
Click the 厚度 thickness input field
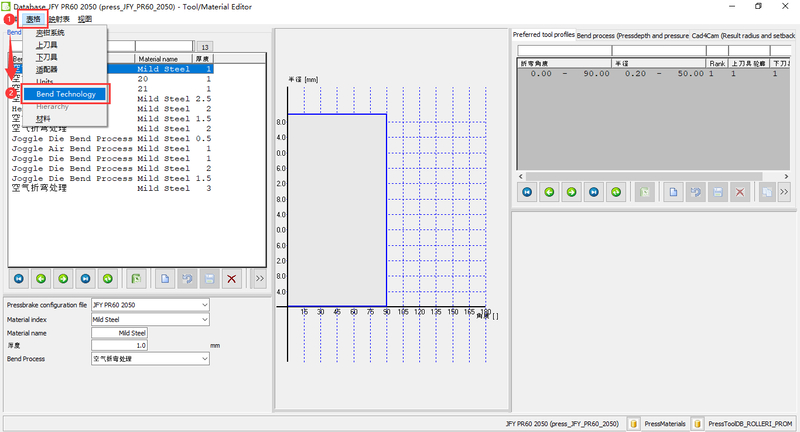(119, 345)
